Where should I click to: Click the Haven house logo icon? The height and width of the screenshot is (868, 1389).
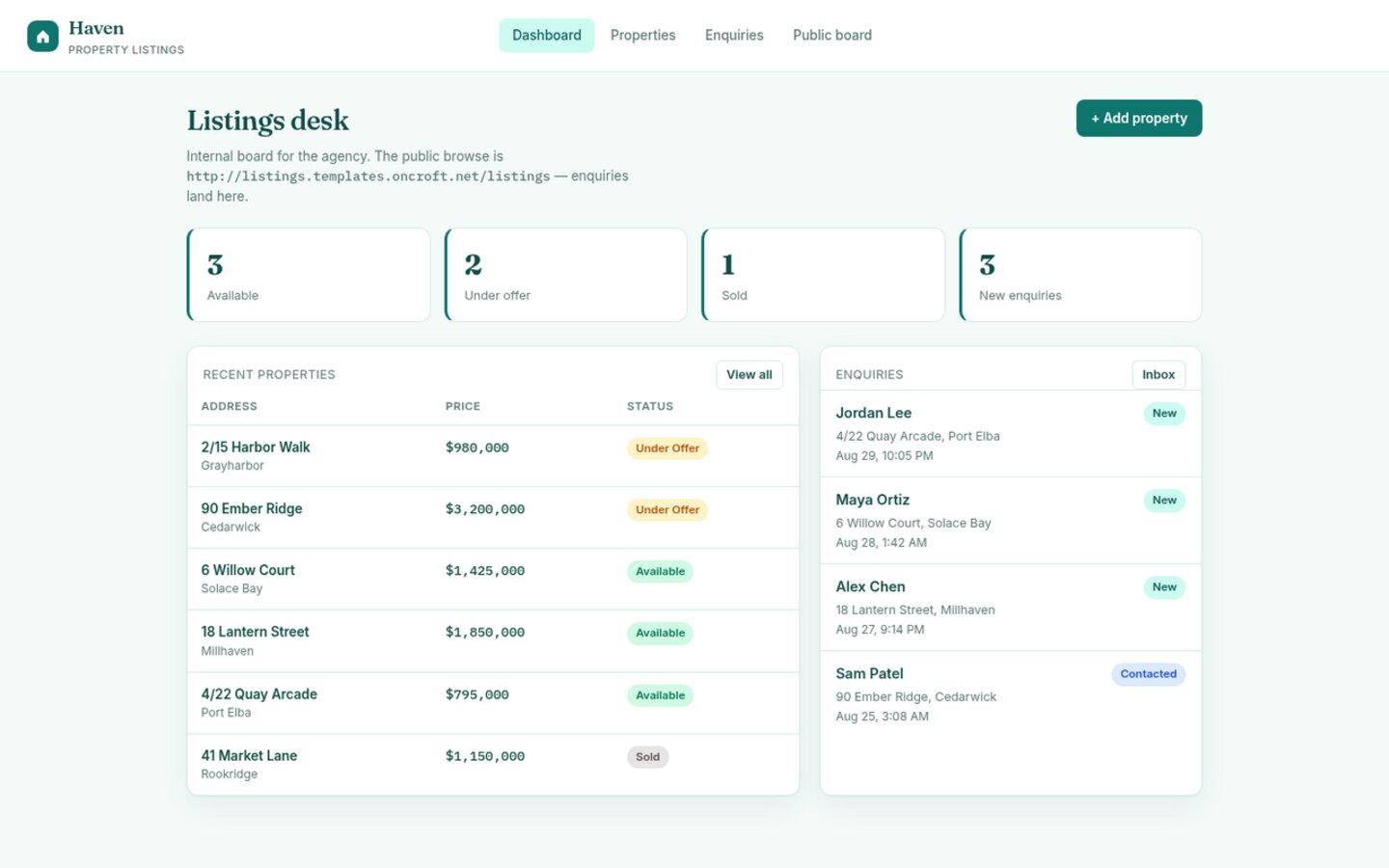42,36
